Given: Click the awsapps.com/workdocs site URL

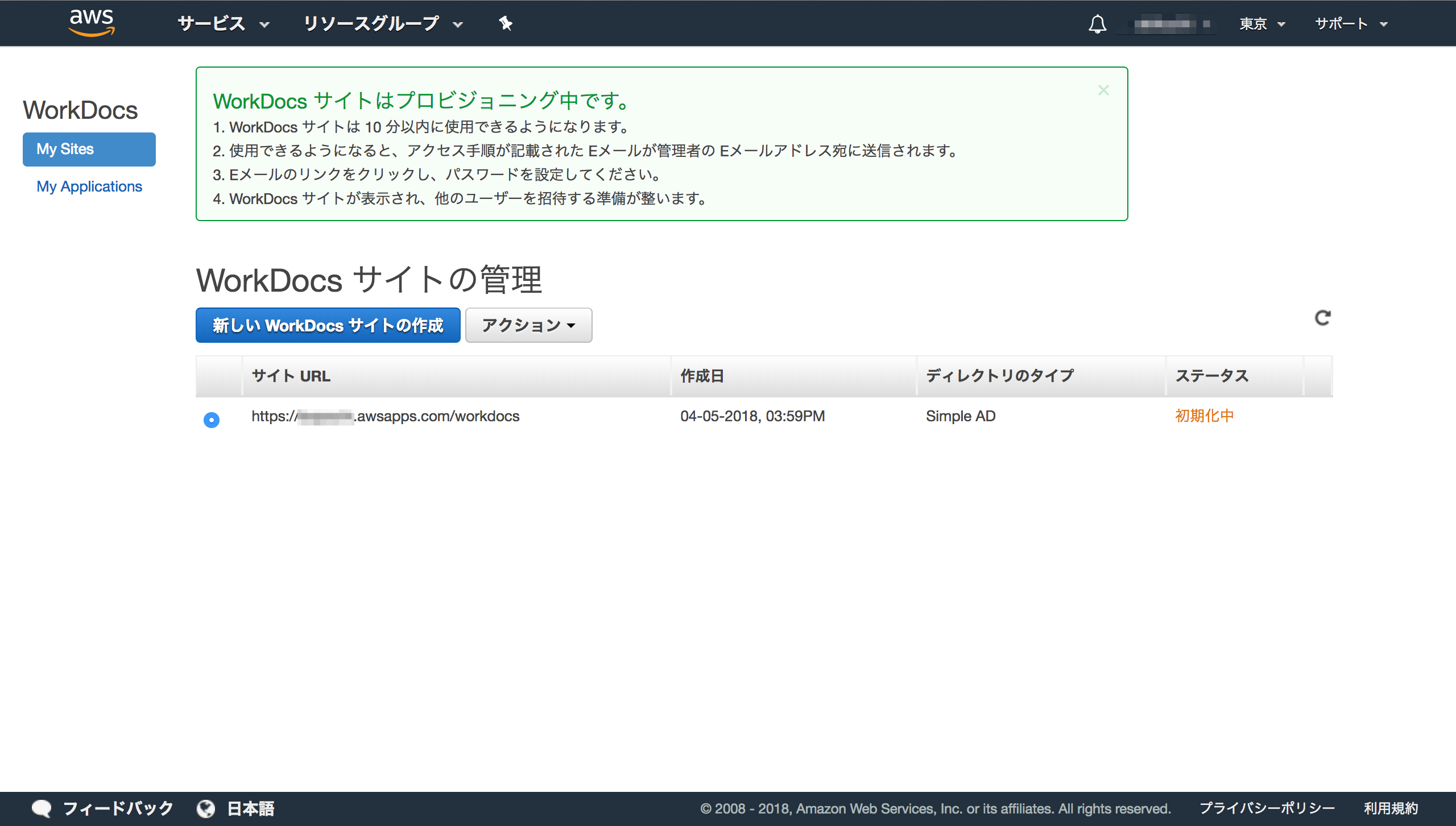Looking at the screenshot, I should (384, 416).
